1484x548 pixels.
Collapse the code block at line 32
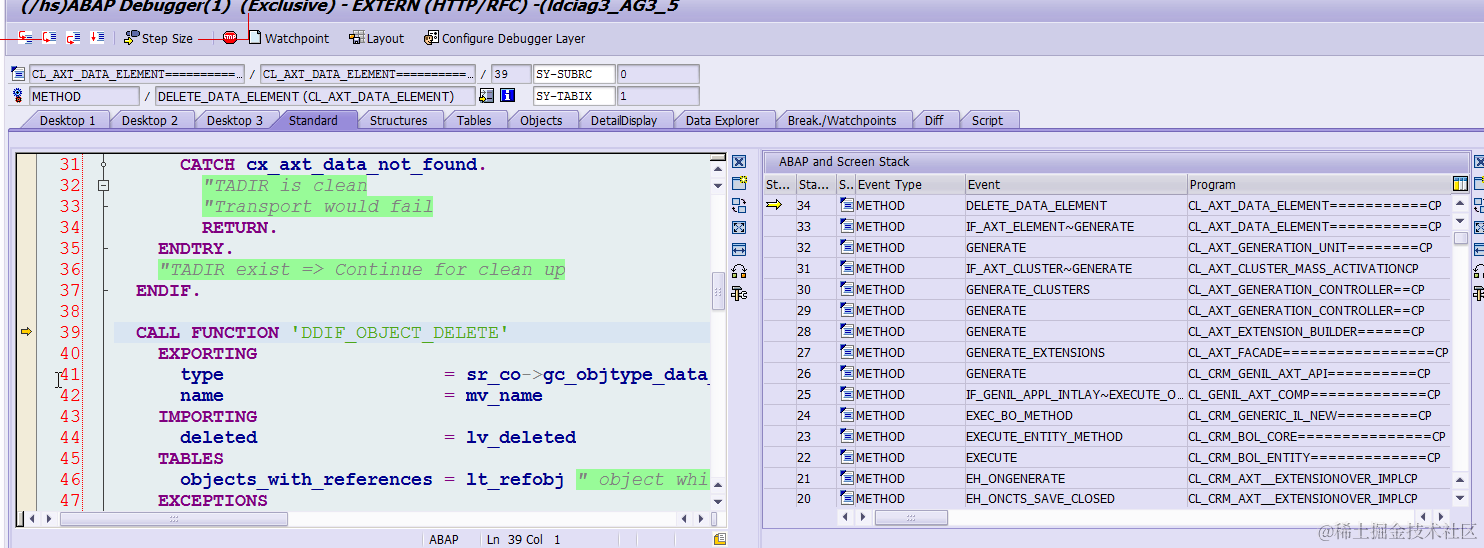click(103, 185)
